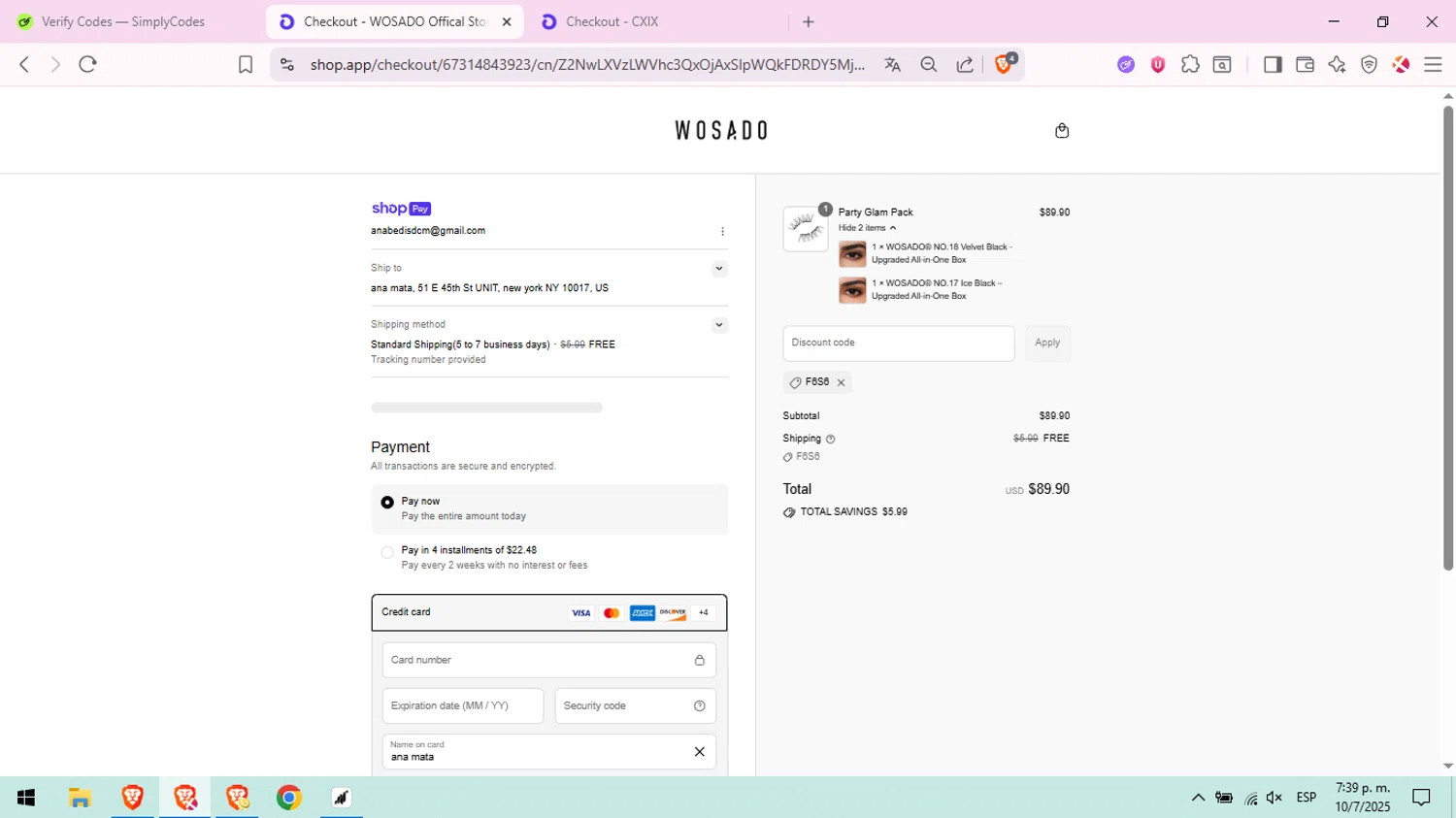Clear the name on card field

(x=699, y=751)
